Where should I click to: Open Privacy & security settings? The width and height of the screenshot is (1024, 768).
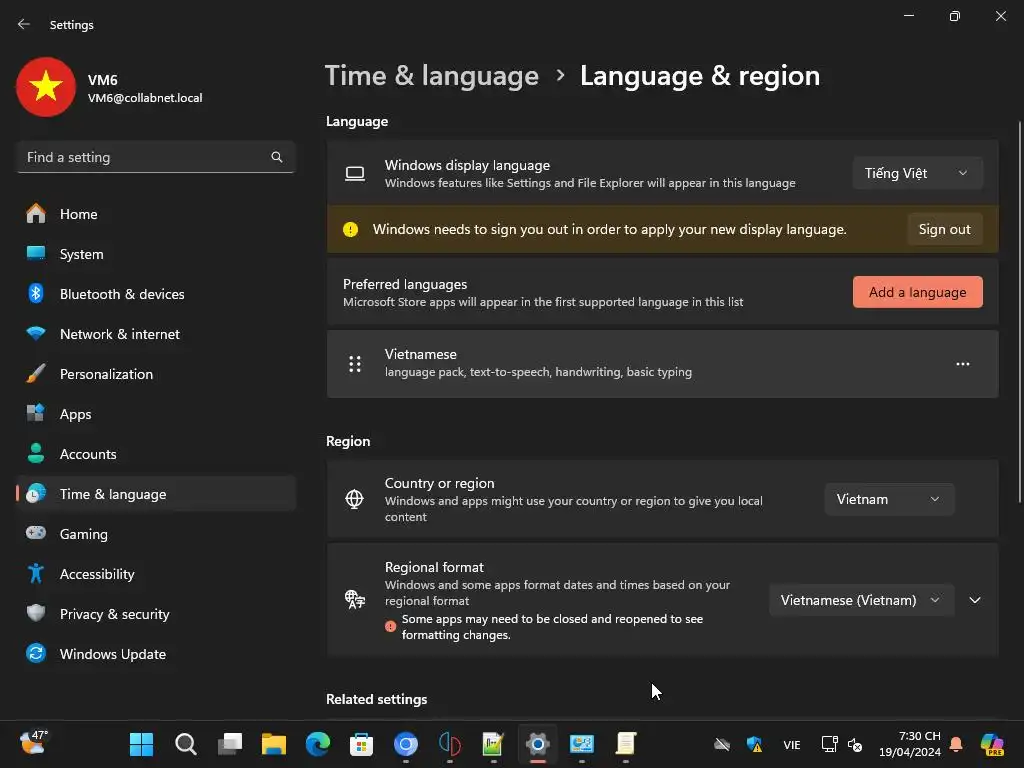[155, 614]
